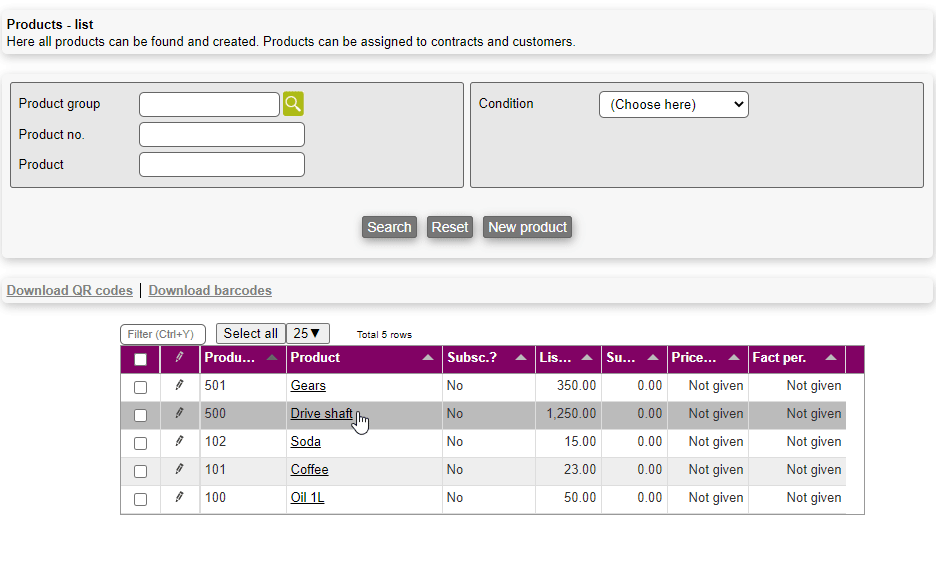
Task: Sort by Price... column arrow
Action: click(734, 358)
